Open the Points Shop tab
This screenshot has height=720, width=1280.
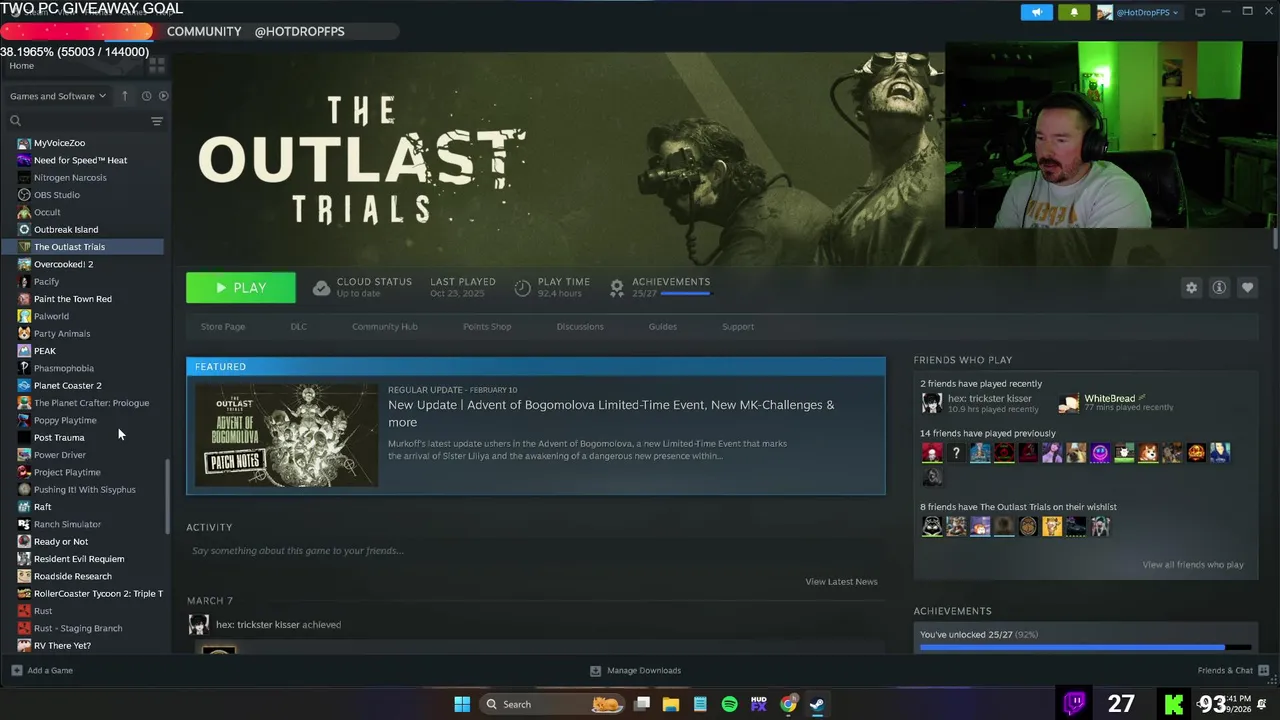click(487, 327)
